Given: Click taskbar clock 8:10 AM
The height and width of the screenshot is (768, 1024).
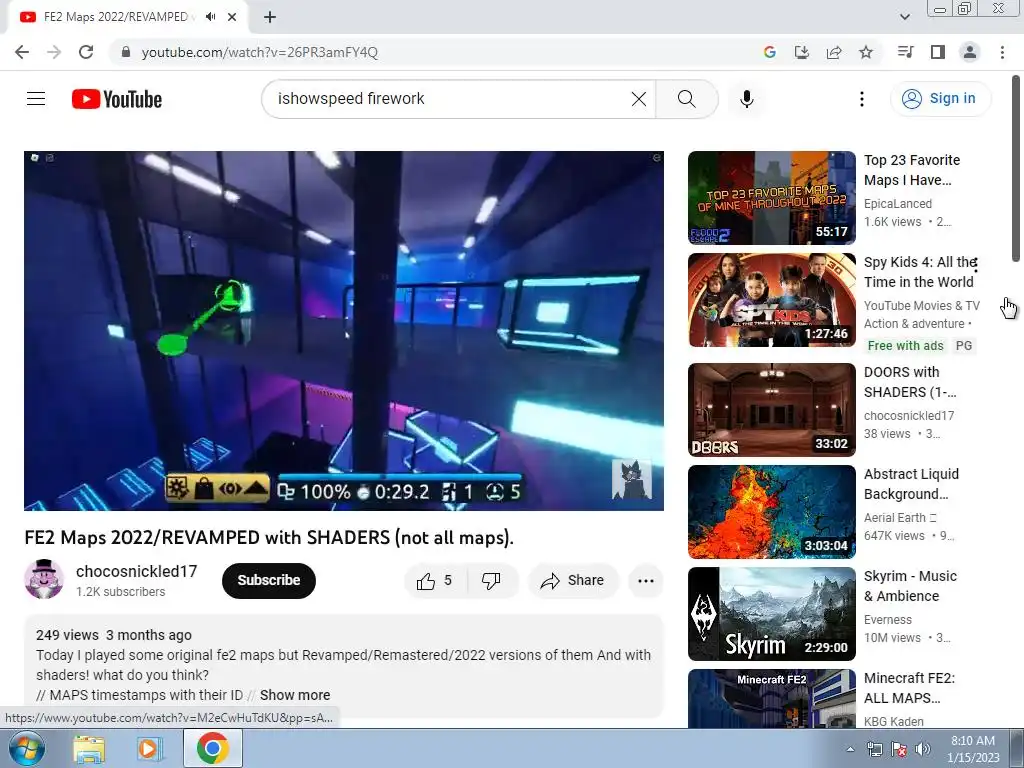Looking at the screenshot, I should click(x=973, y=748).
